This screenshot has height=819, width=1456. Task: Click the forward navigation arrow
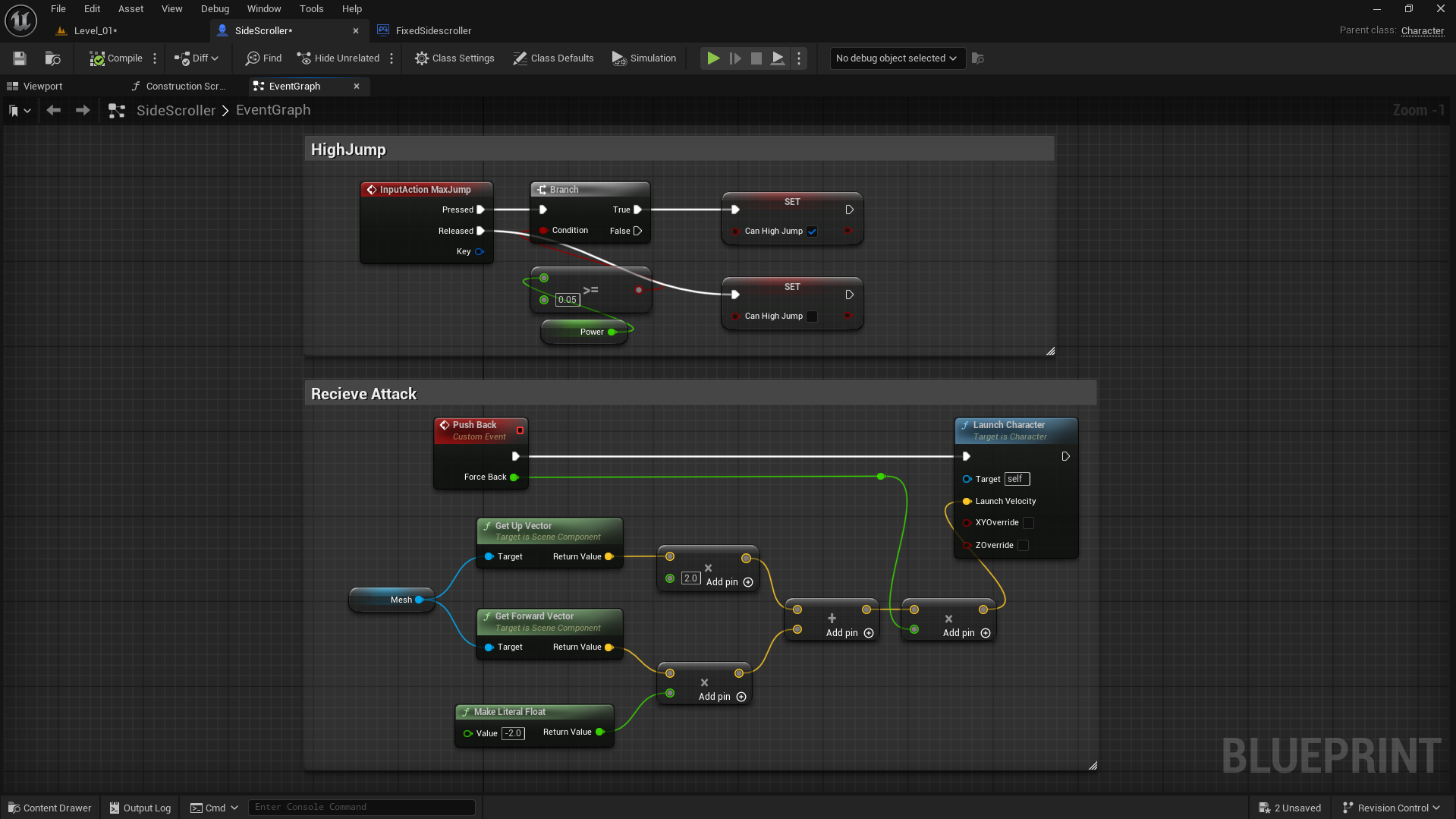pos(83,110)
